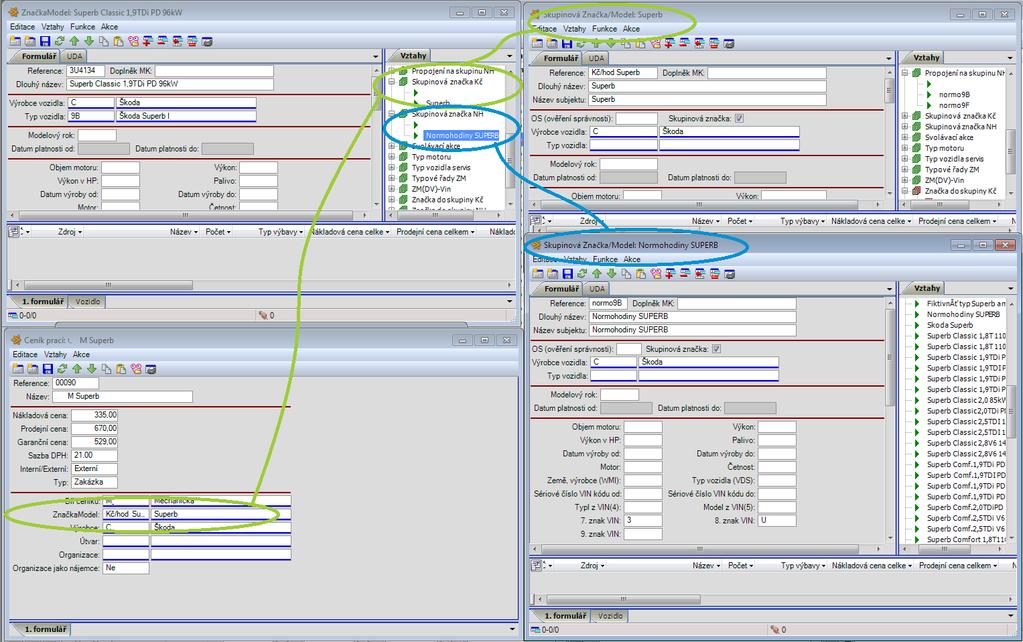The image size is (1023, 642).
Task: Click horizontal scrollbar in Superb Classic bottom table
Action: coord(108,285)
